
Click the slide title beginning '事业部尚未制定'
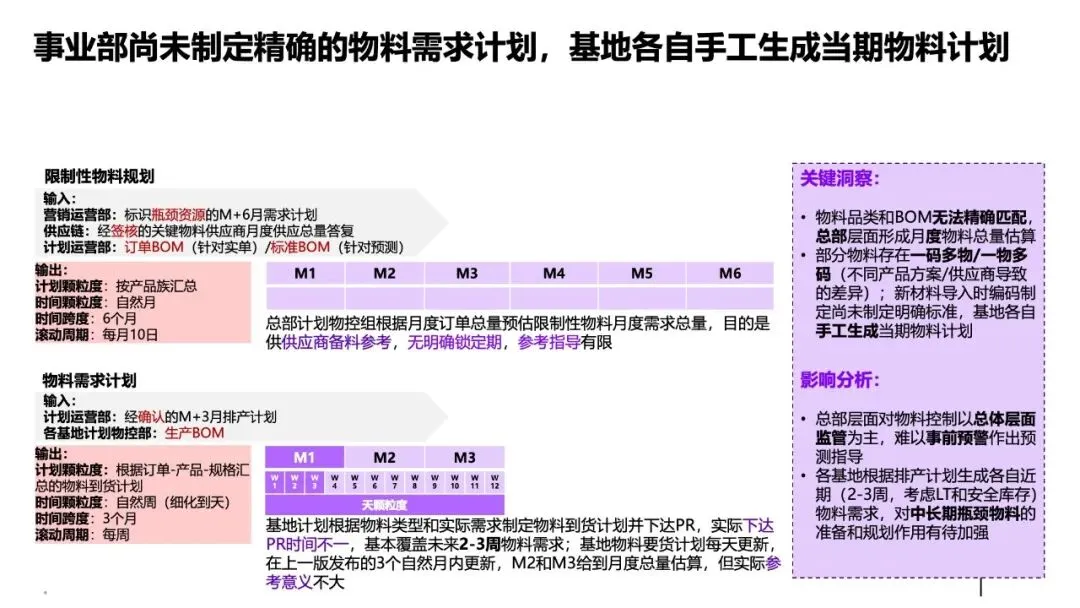521,48
